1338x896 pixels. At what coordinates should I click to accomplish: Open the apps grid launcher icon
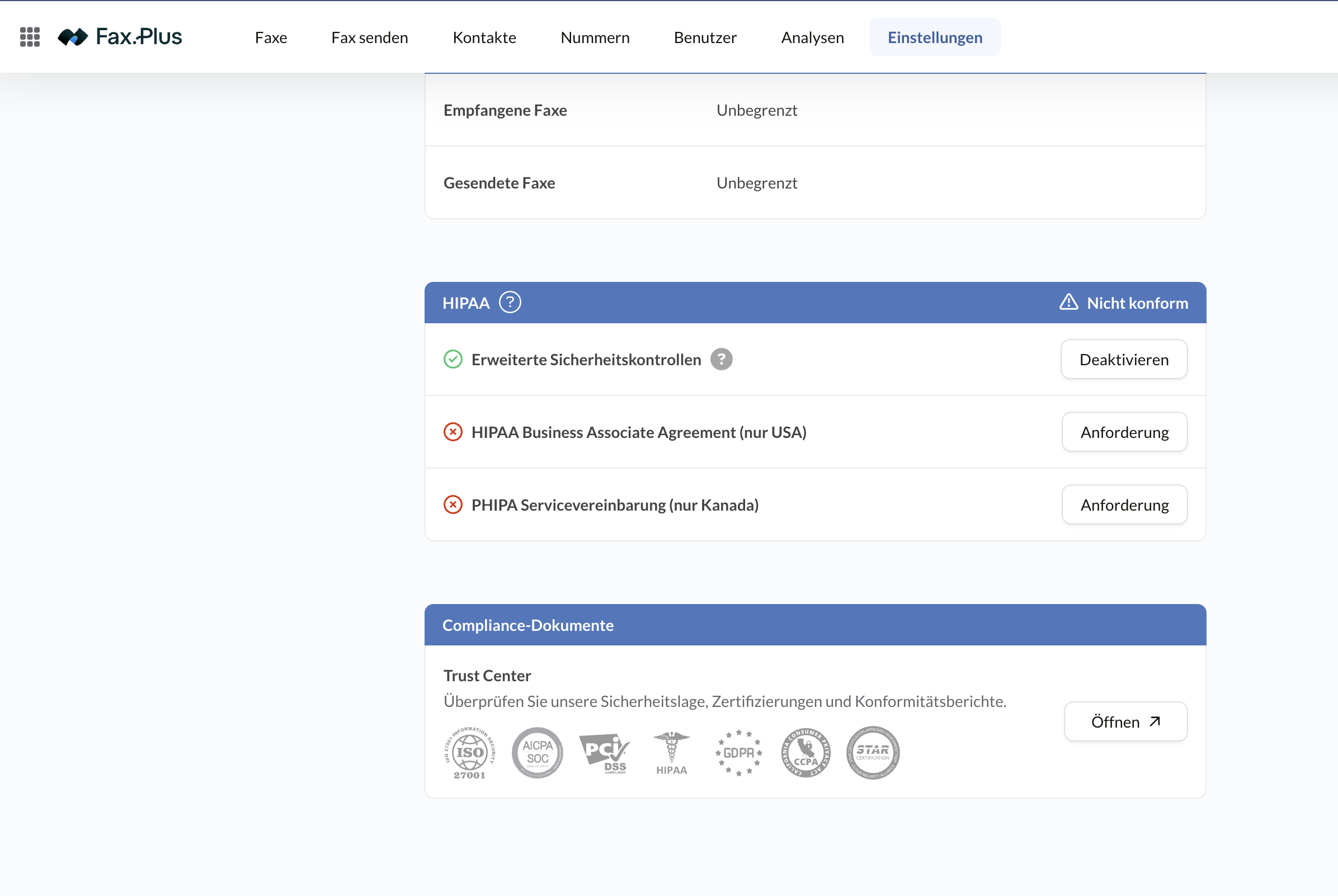pos(30,37)
